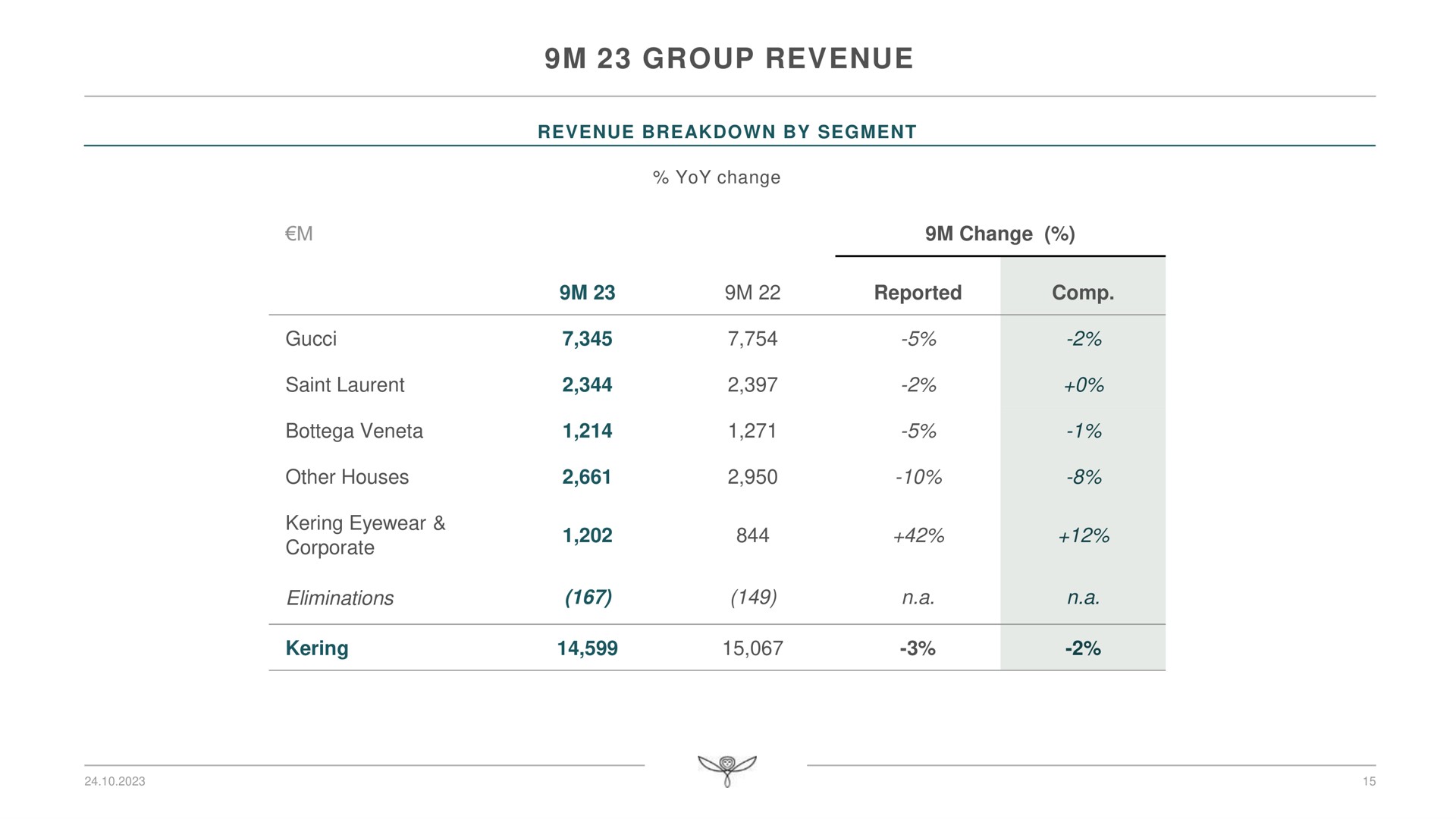
Task: Click the '9M Change (%)' header
Action: (999, 234)
